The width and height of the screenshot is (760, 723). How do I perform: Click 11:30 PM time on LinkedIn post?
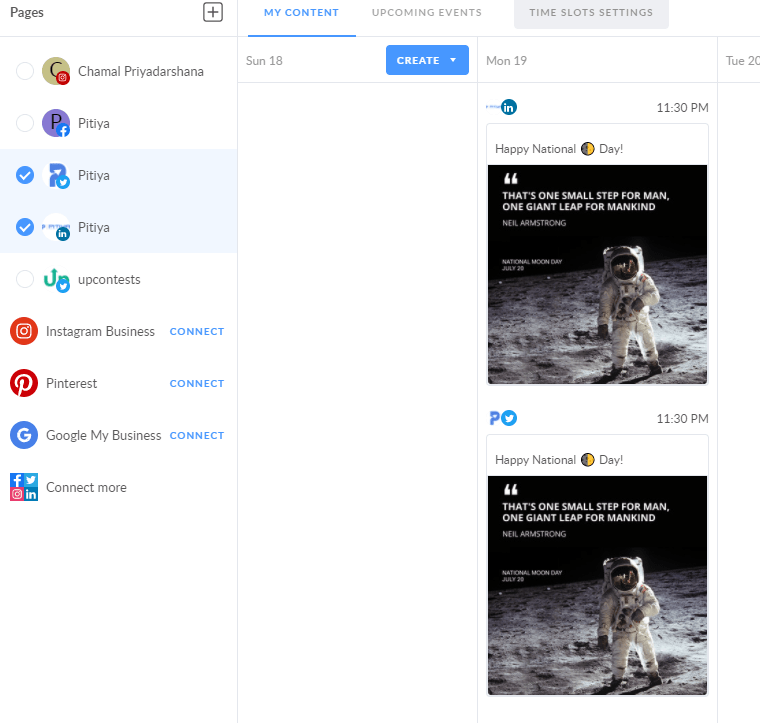(x=682, y=108)
